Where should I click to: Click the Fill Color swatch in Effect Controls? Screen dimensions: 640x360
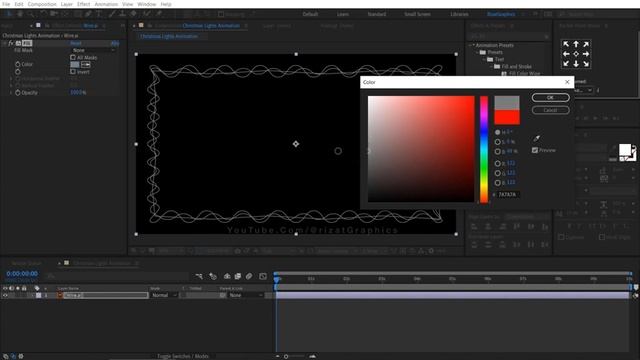point(75,64)
